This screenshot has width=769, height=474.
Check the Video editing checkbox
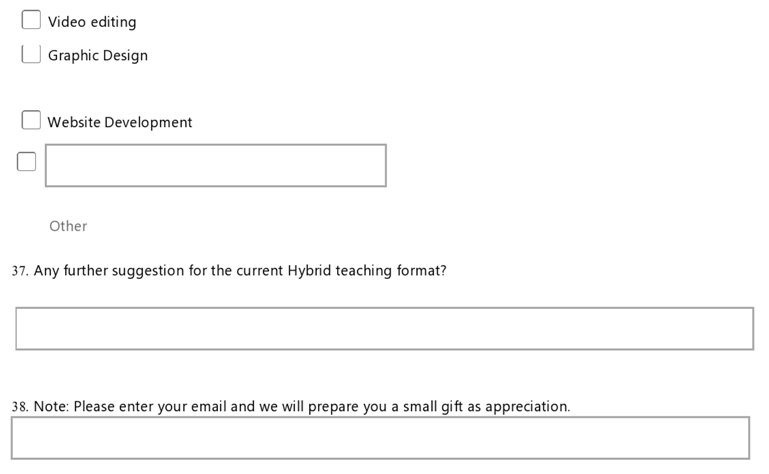[x=31, y=21]
